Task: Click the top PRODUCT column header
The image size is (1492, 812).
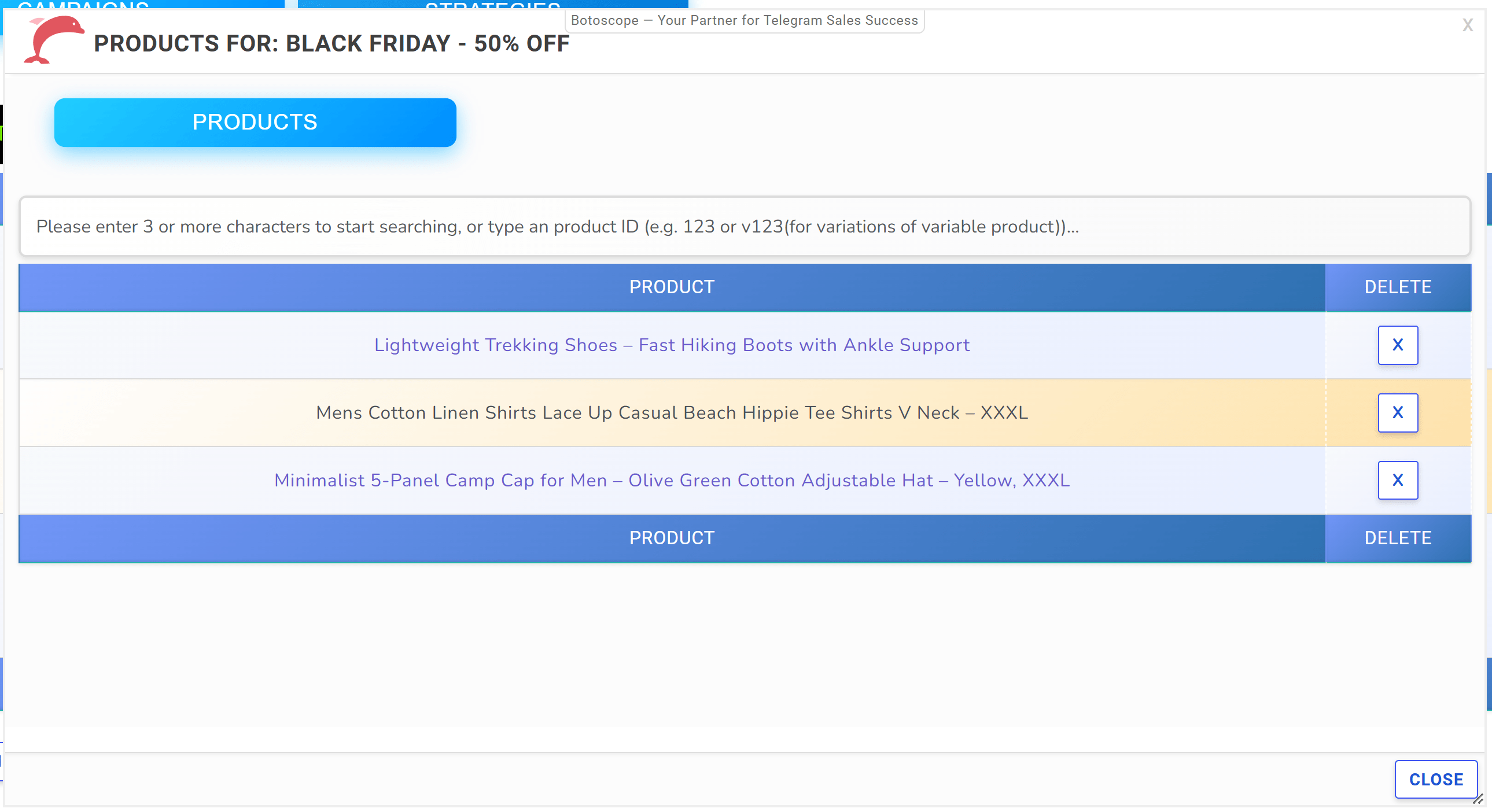Action: coord(671,287)
